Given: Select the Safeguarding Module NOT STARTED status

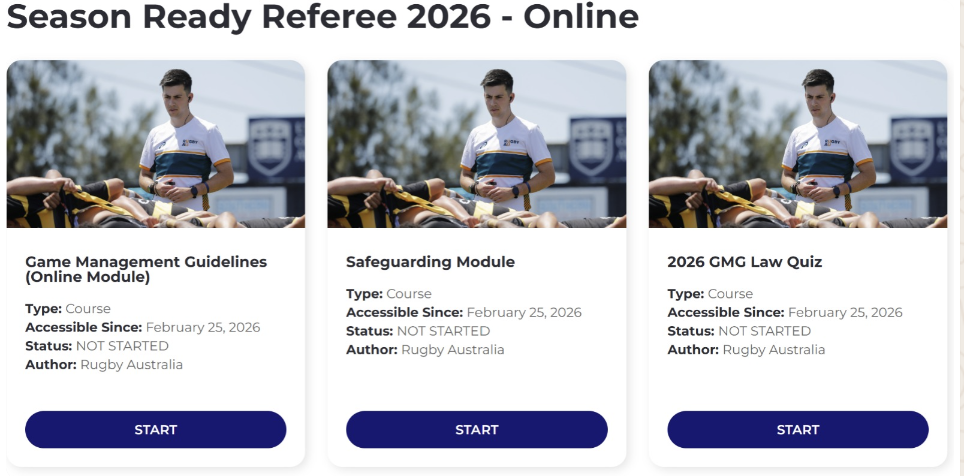Looking at the screenshot, I should click(x=443, y=331).
